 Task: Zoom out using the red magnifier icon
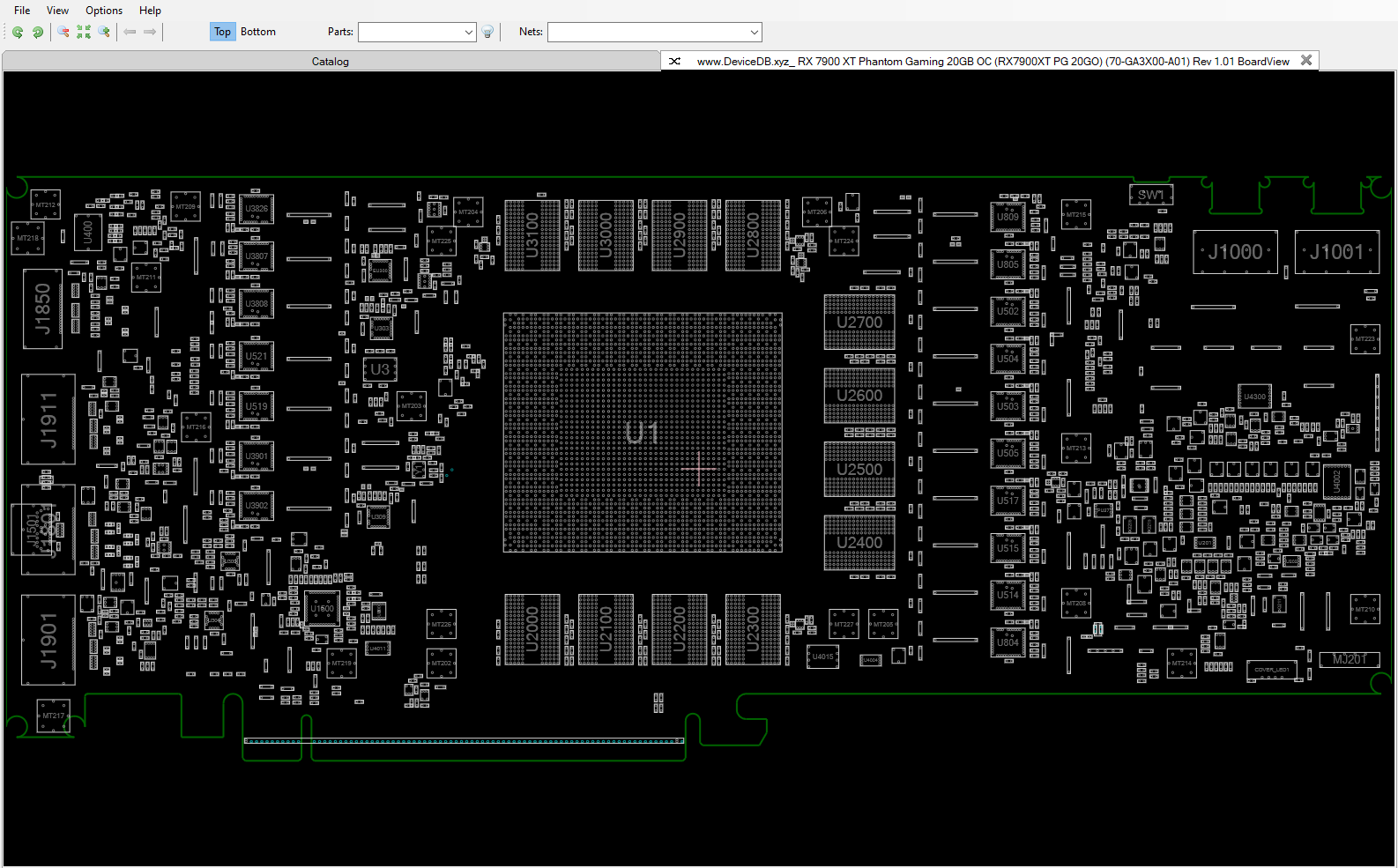(x=63, y=32)
